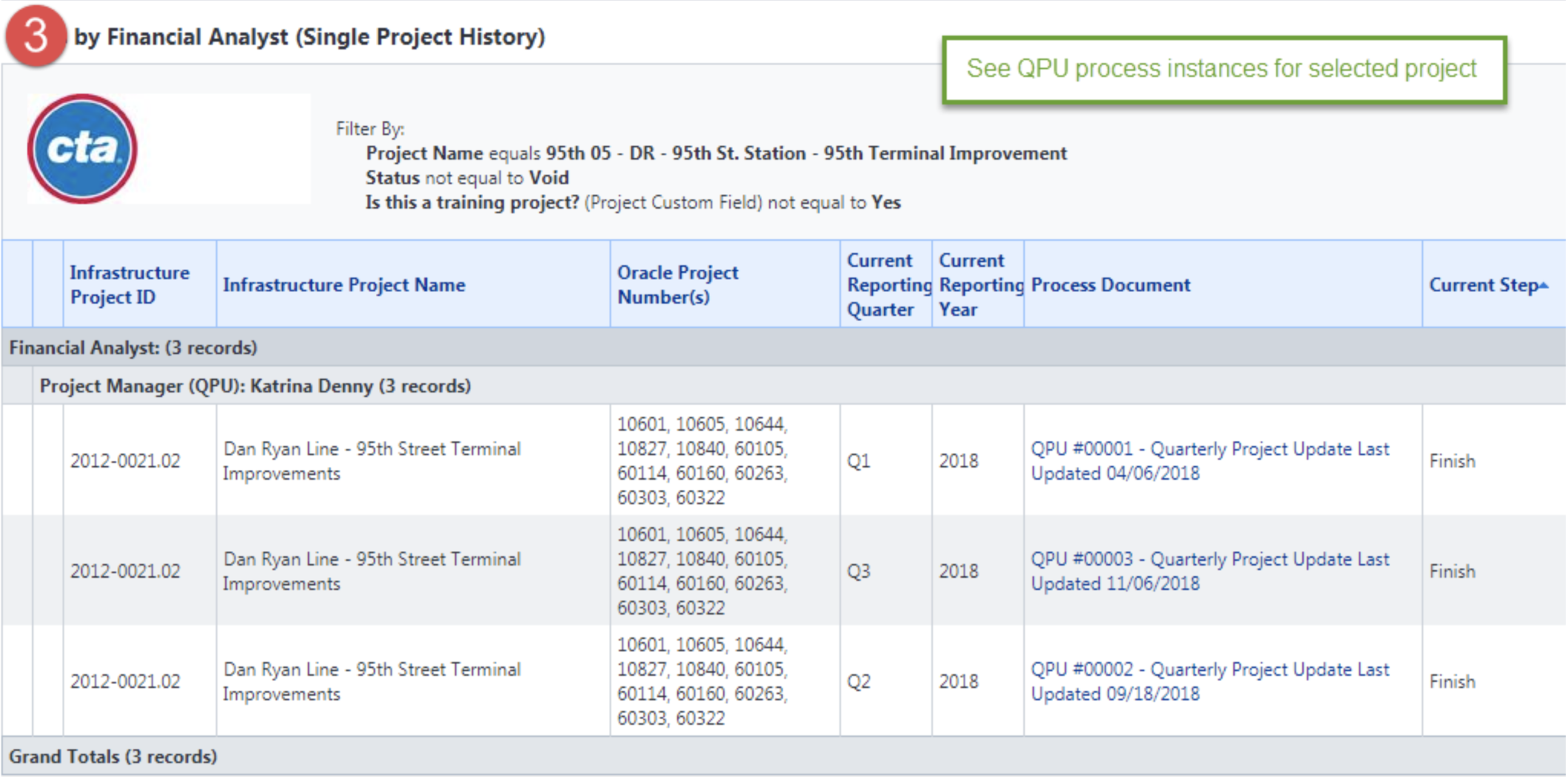The width and height of the screenshot is (1568, 777).
Task: Click the red number 3 badge
Action: (x=35, y=35)
